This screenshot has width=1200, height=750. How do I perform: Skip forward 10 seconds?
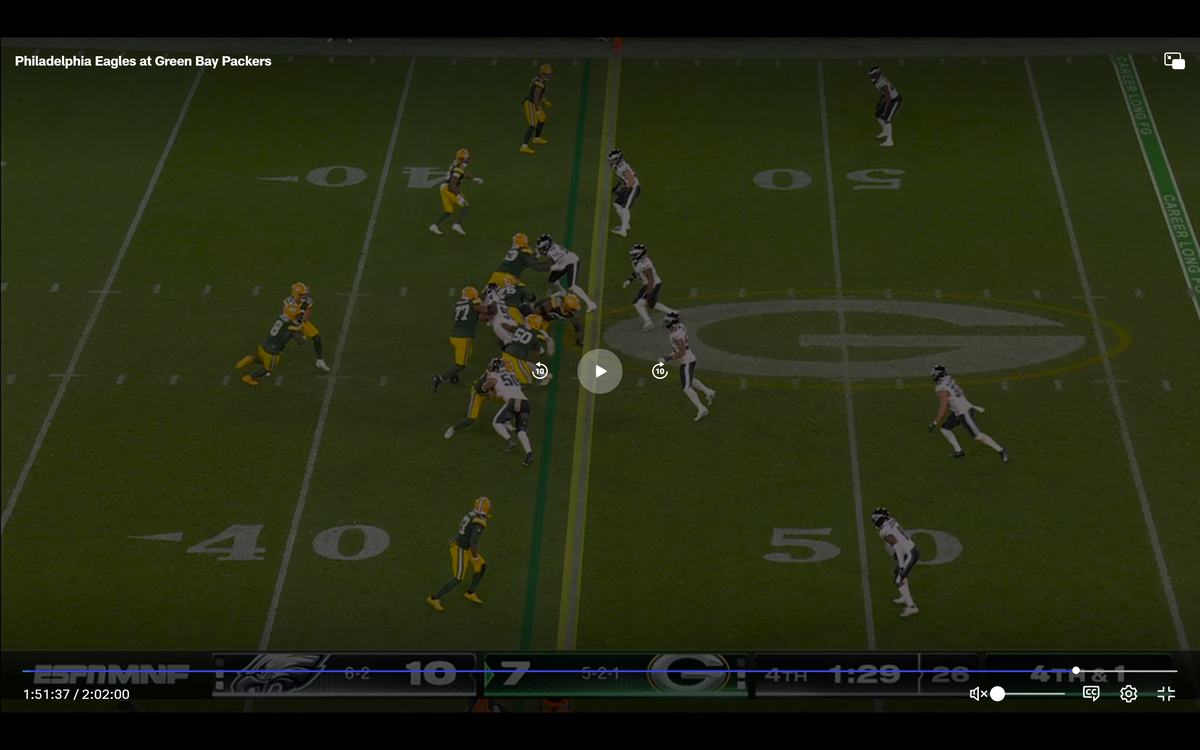(660, 371)
